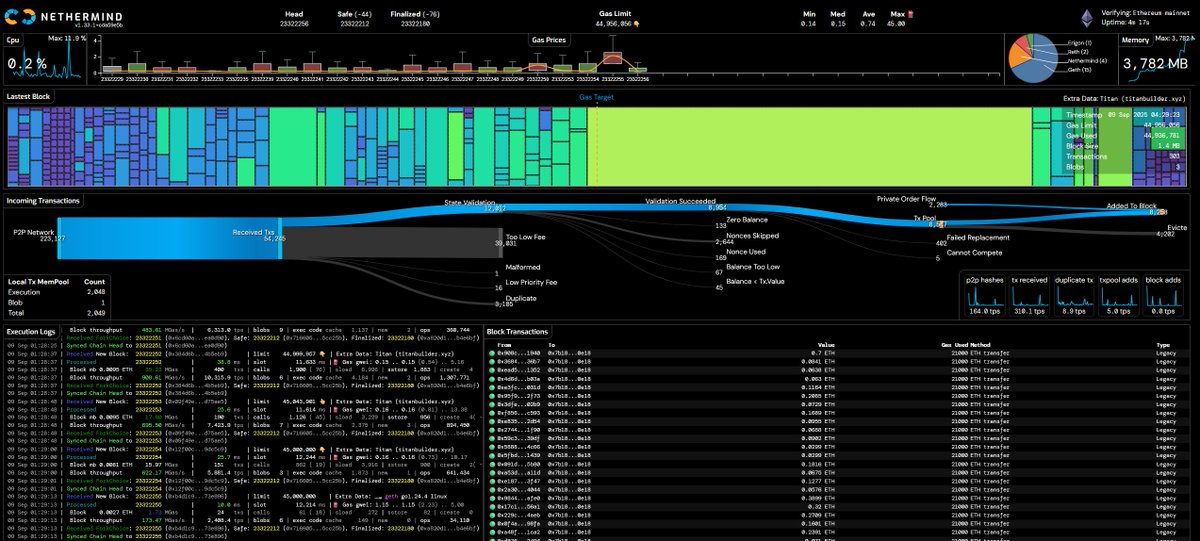Click the Head block number 23322256
Image resolution: width=1200 pixels, height=541 pixels.
294,23
